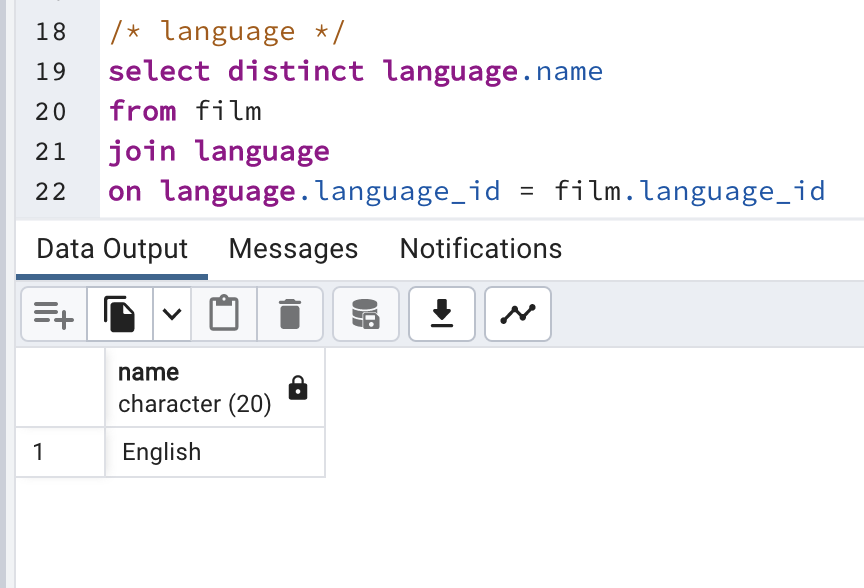Open the copy options dropdown arrow
The width and height of the screenshot is (864, 588).
tap(172, 315)
